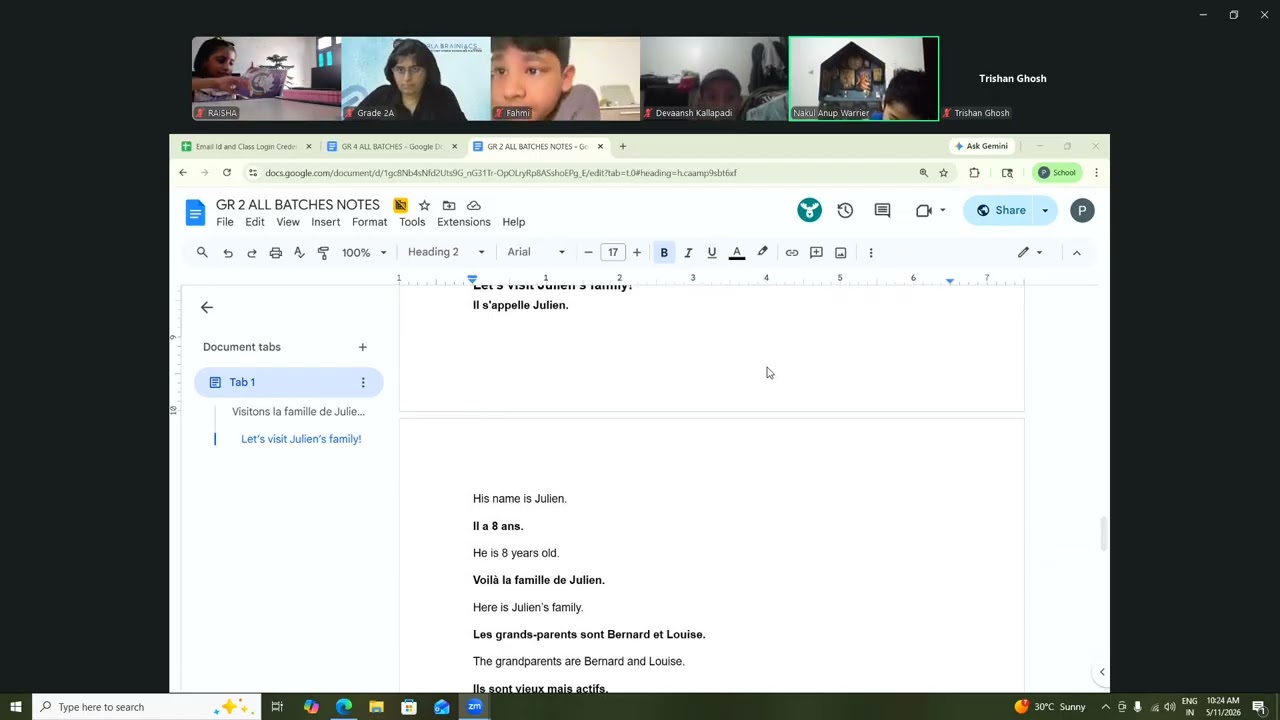
Task: Open the Heading 2 style dropdown
Action: (446, 252)
